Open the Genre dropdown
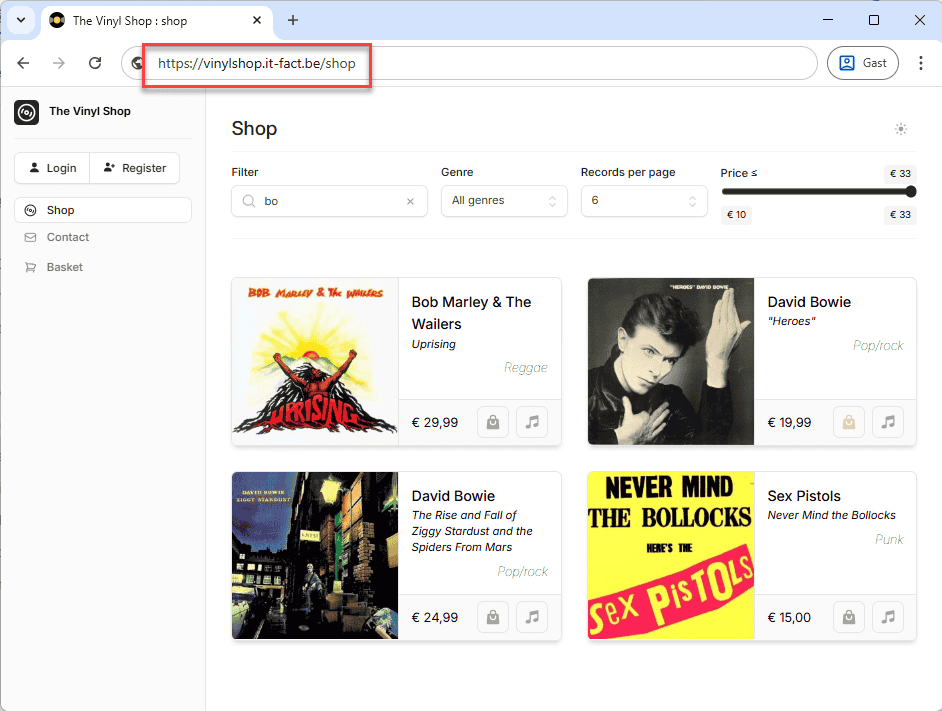 (x=504, y=201)
